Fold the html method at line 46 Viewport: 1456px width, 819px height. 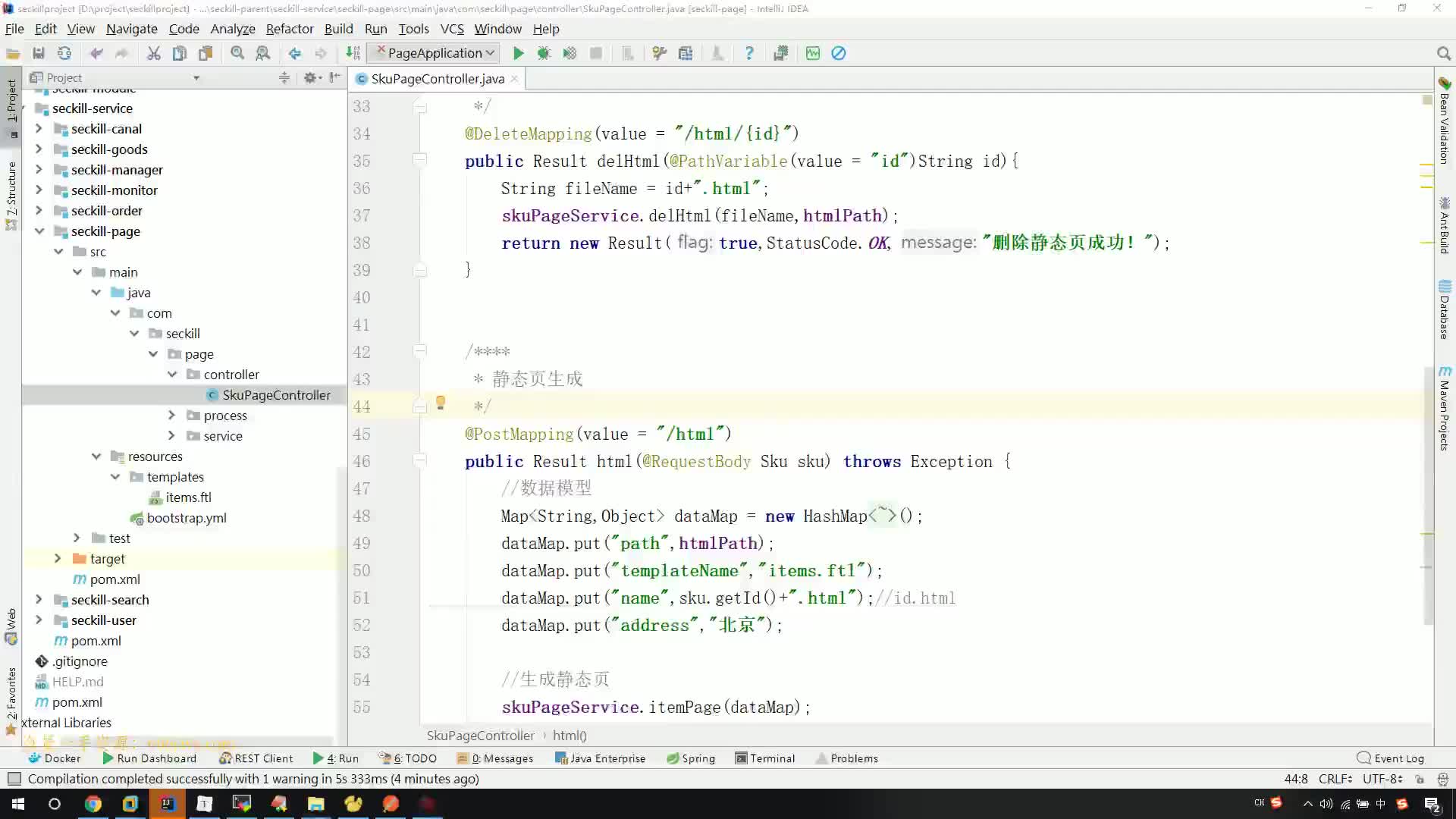419,460
